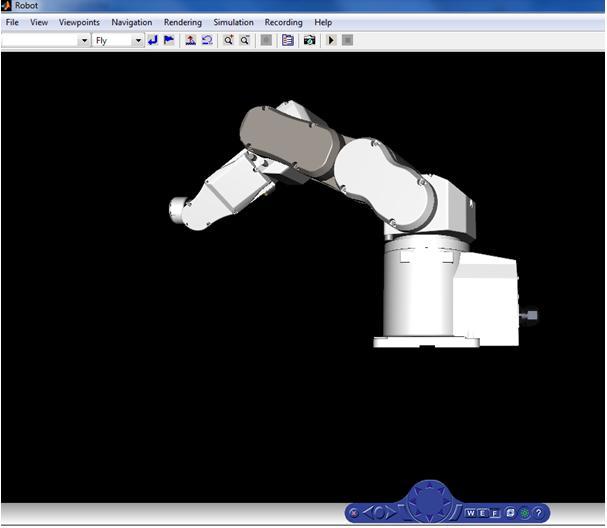Click the Straighten up toolbar icon
This screenshot has height=528, width=607.
tap(190, 40)
